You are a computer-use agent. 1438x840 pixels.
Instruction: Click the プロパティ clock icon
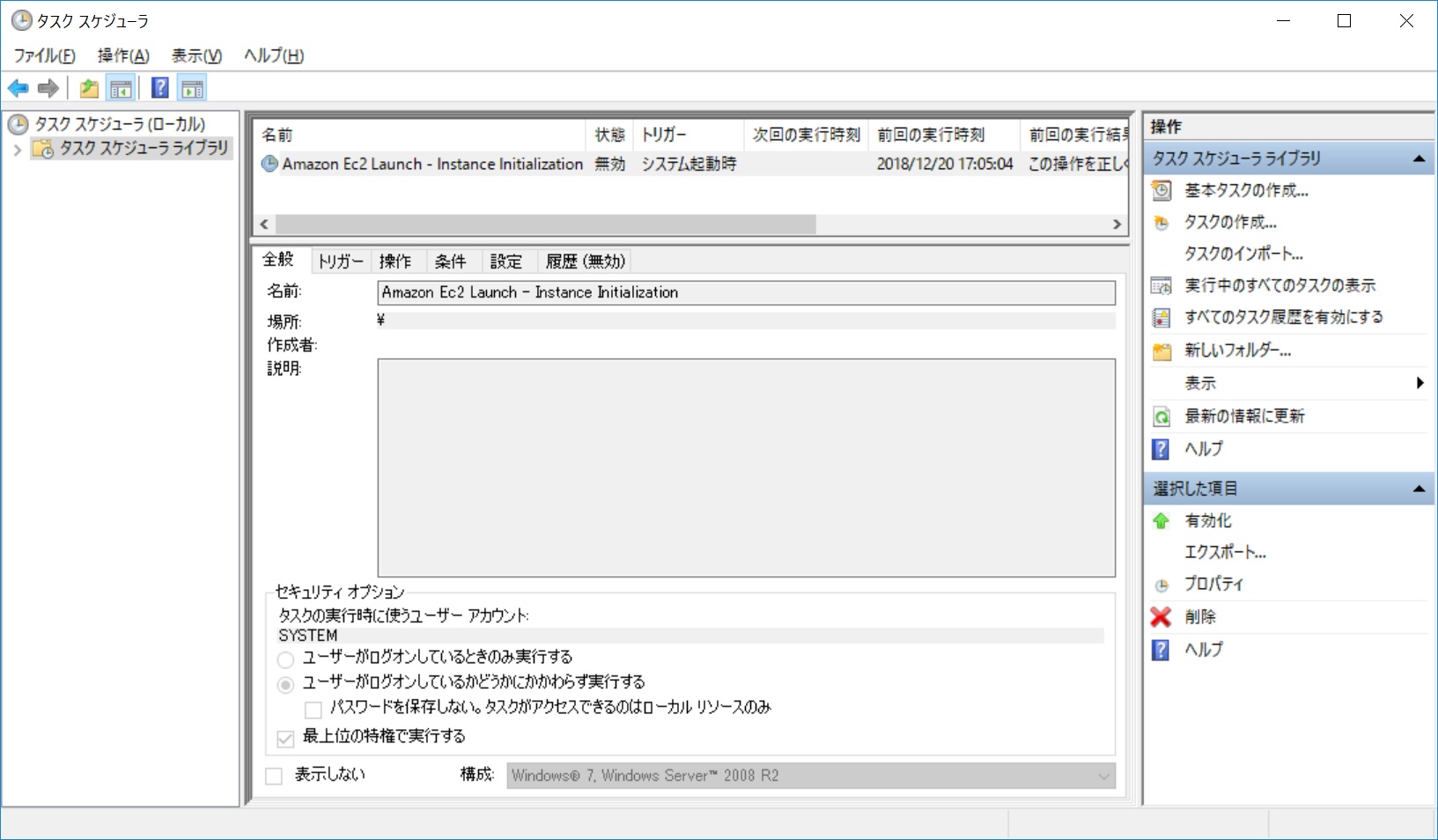pyautogui.click(x=1161, y=585)
